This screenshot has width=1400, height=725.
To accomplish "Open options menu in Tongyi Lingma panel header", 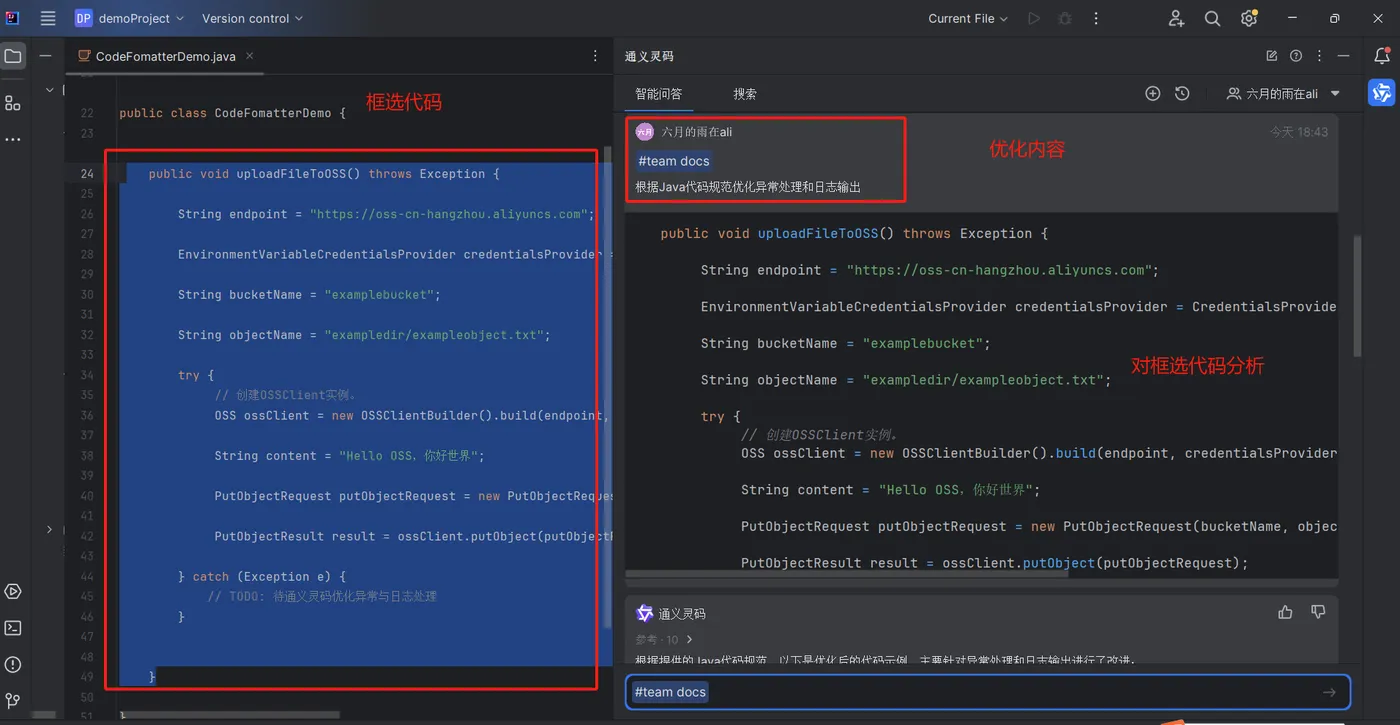I will (x=1320, y=56).
